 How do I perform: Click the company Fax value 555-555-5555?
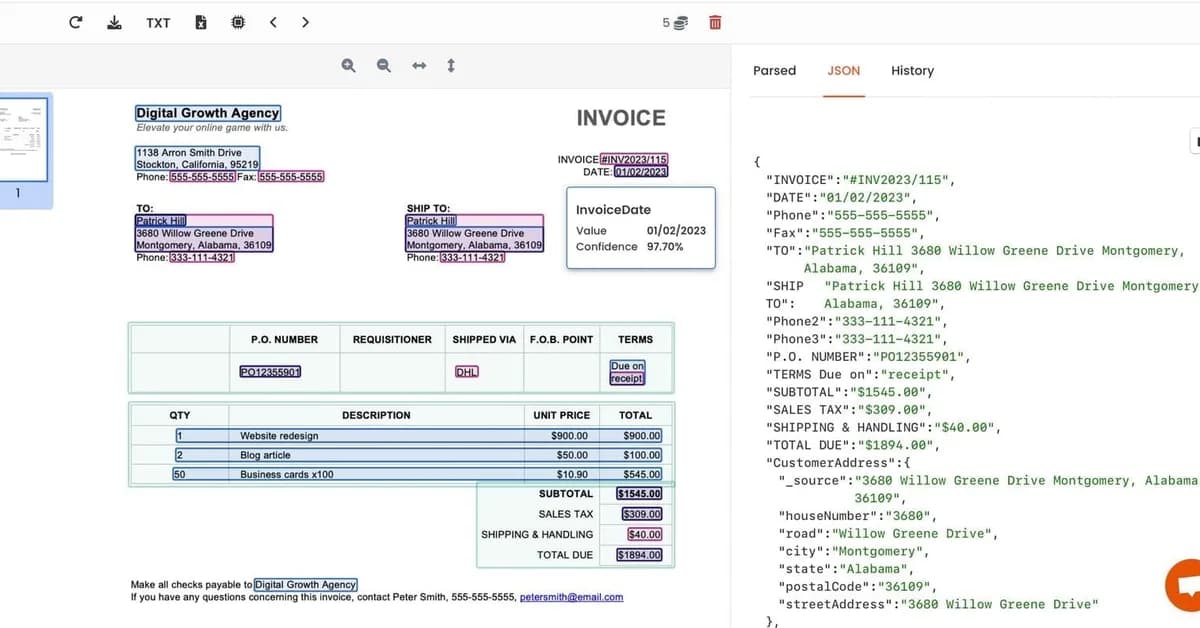tap(291, 177)
